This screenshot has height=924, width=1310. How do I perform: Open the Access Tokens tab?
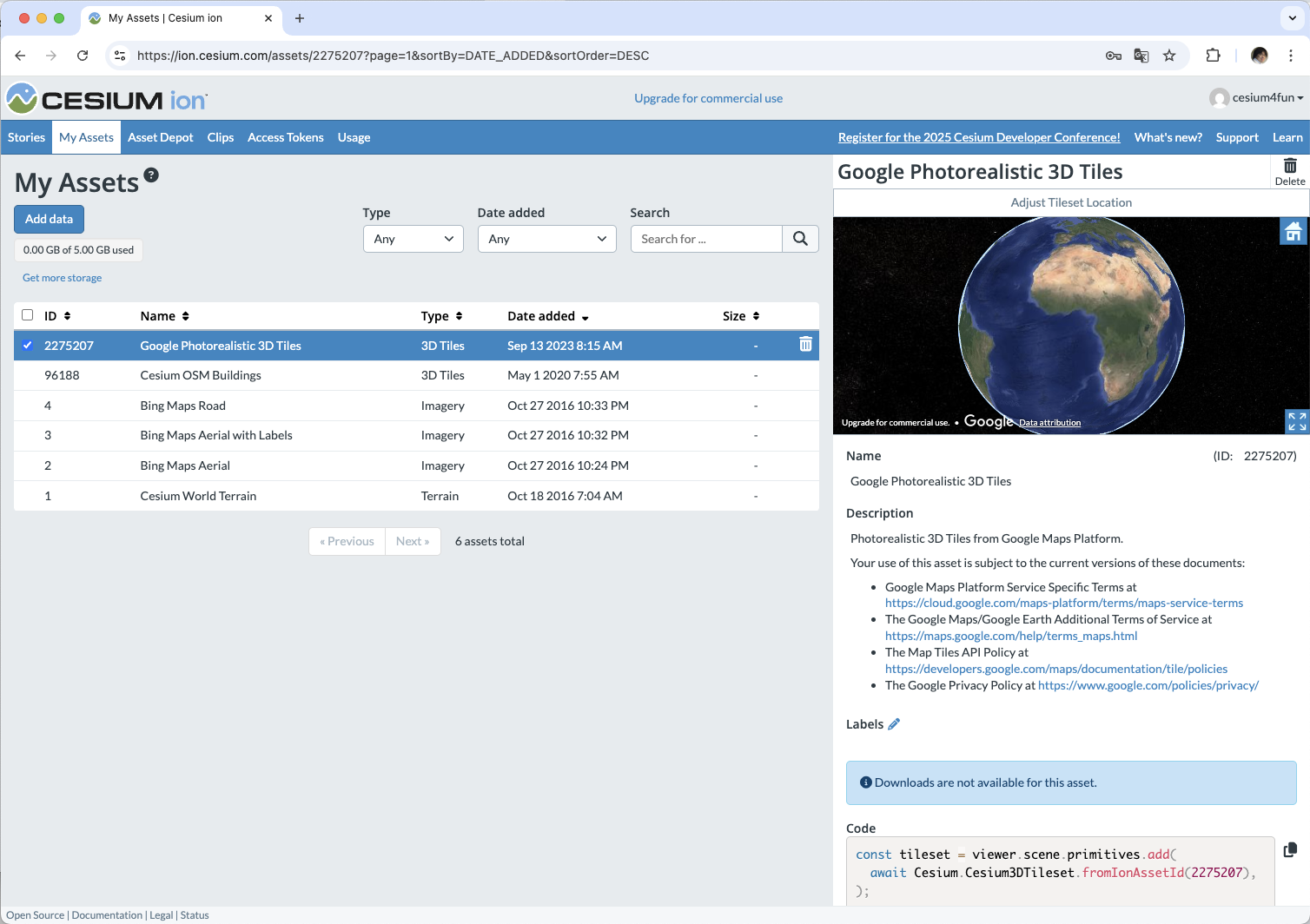(x=286, y=137)
